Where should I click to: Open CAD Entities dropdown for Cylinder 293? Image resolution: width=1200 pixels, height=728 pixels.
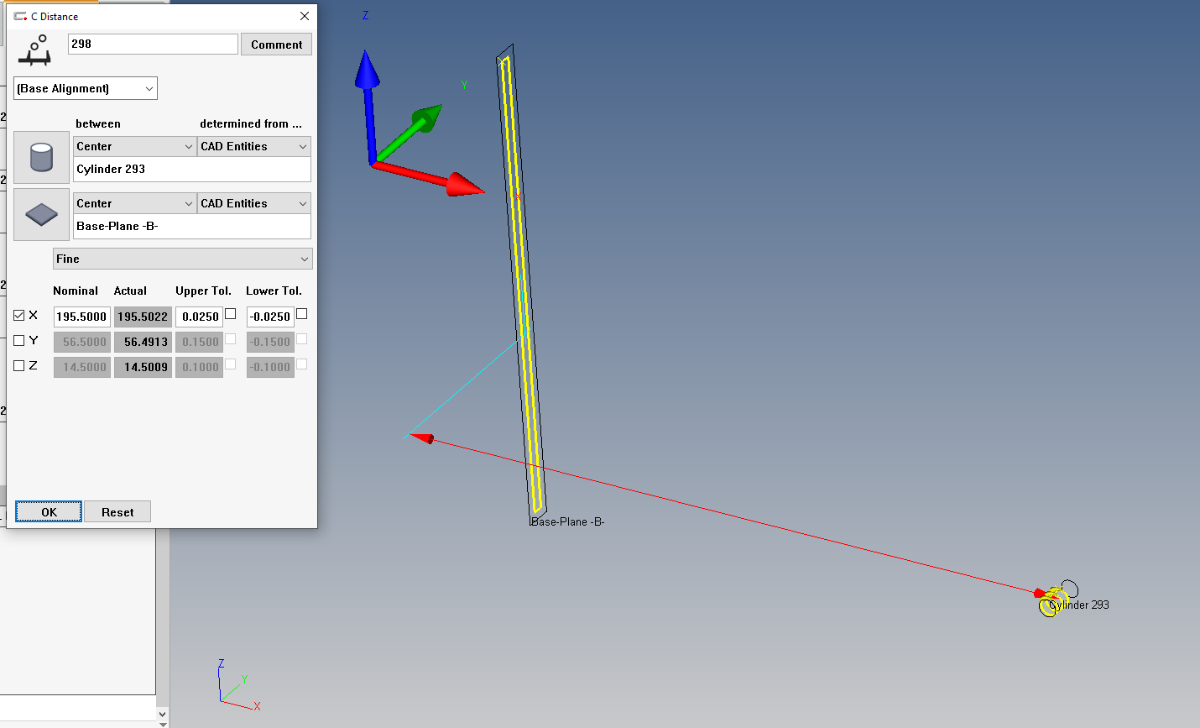[254, 146]
